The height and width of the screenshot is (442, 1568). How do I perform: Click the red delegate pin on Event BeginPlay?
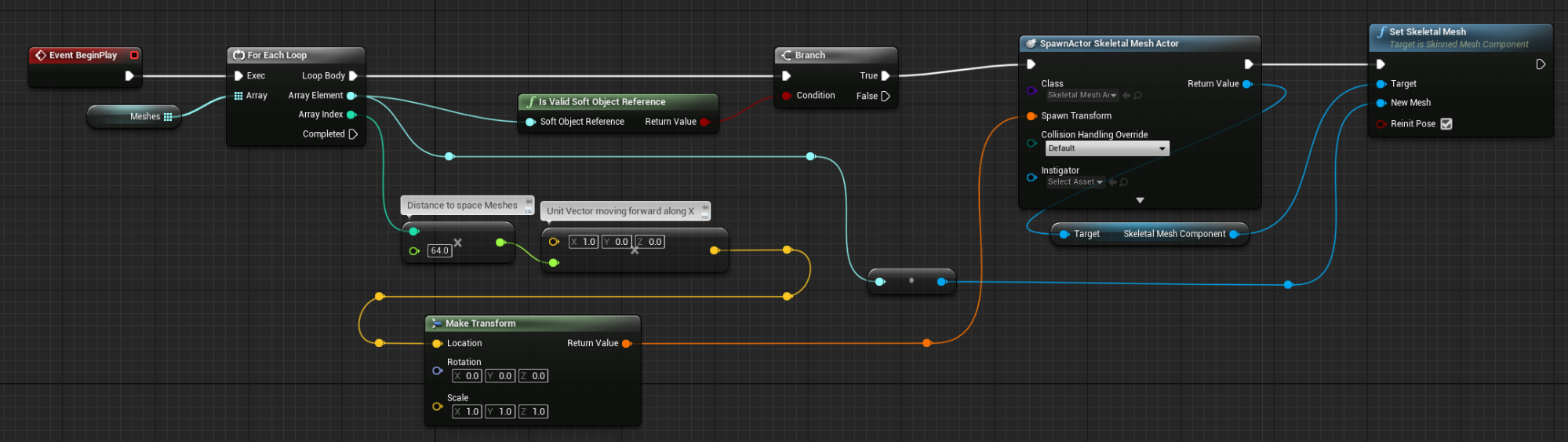click(x=134, y=55)
